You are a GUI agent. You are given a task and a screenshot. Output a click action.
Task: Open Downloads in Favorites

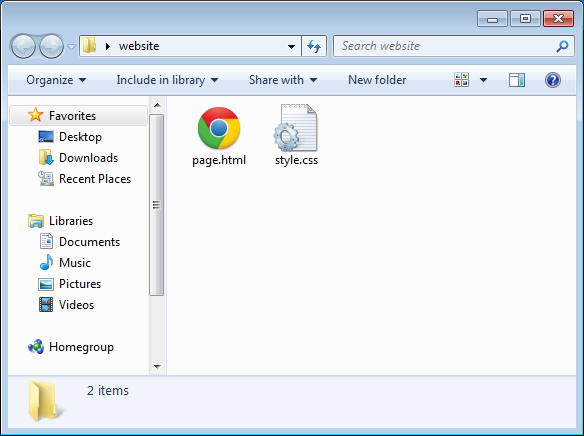click(88, 158)
